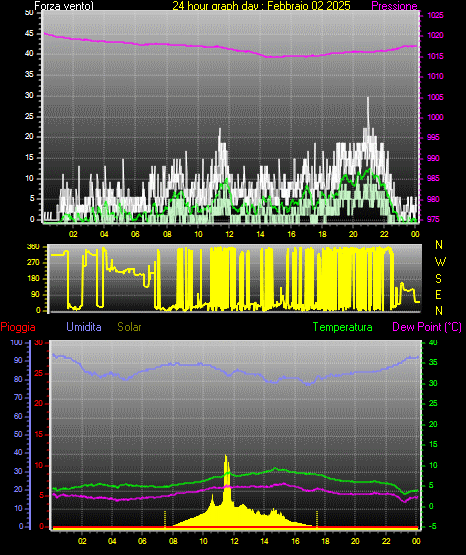Screen dimensions: 466x555
Task: Click "25" on the red rain axis
Action: click(x=39, y=373)
